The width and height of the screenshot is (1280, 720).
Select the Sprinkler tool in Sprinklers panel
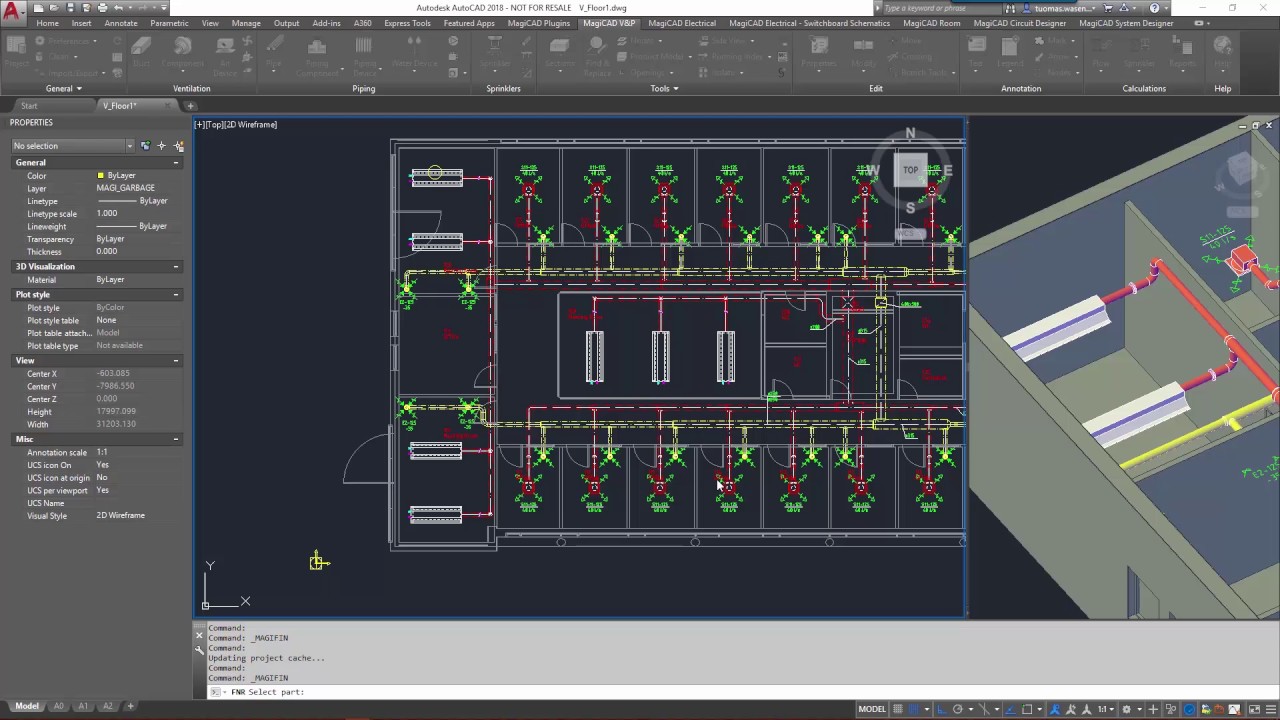pyautogui.click(x=495, y=53)
